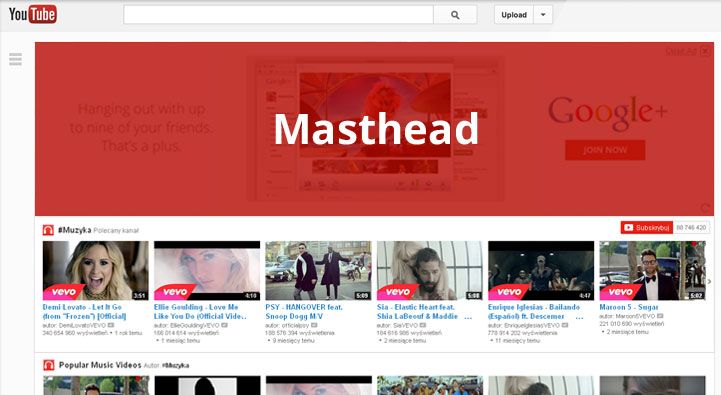This screenshot has height=395, width=721.
Task: Click the magnifier search button
Action: click(455, 15)
